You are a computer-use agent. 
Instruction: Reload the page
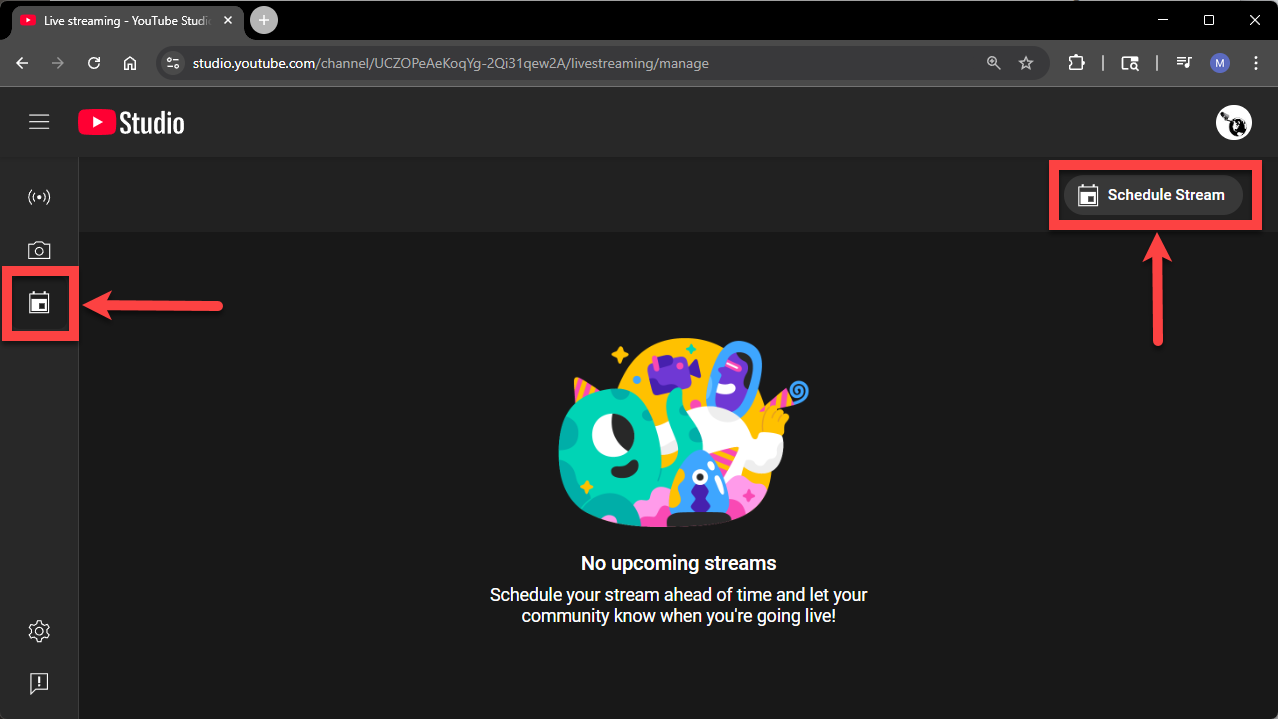[94, 63]
